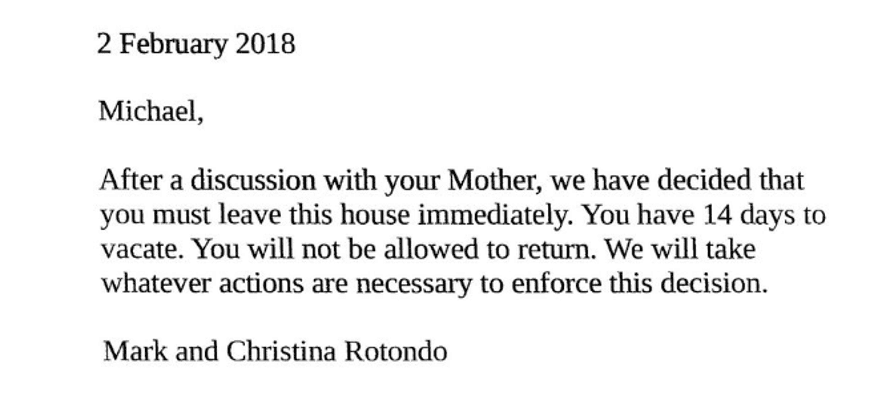This screenshot has height=404, width=890.
Task: Click the word "whatever" starting the last line
Action: [156, 284]
